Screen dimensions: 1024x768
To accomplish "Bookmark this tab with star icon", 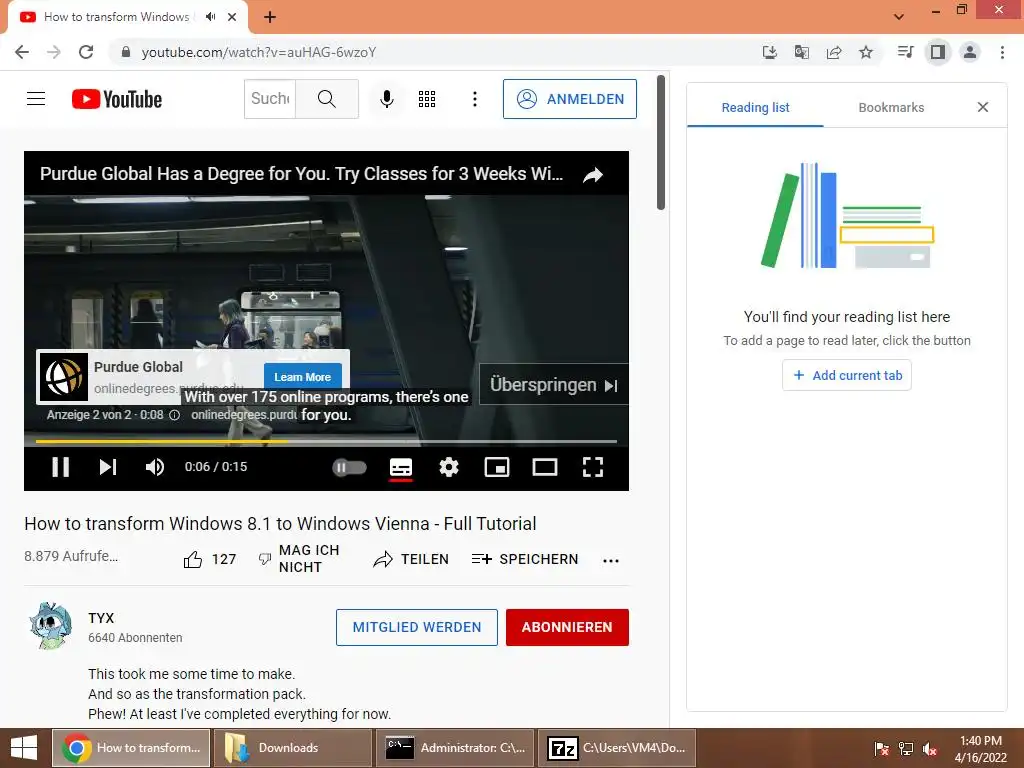I will tap(866, 52).
